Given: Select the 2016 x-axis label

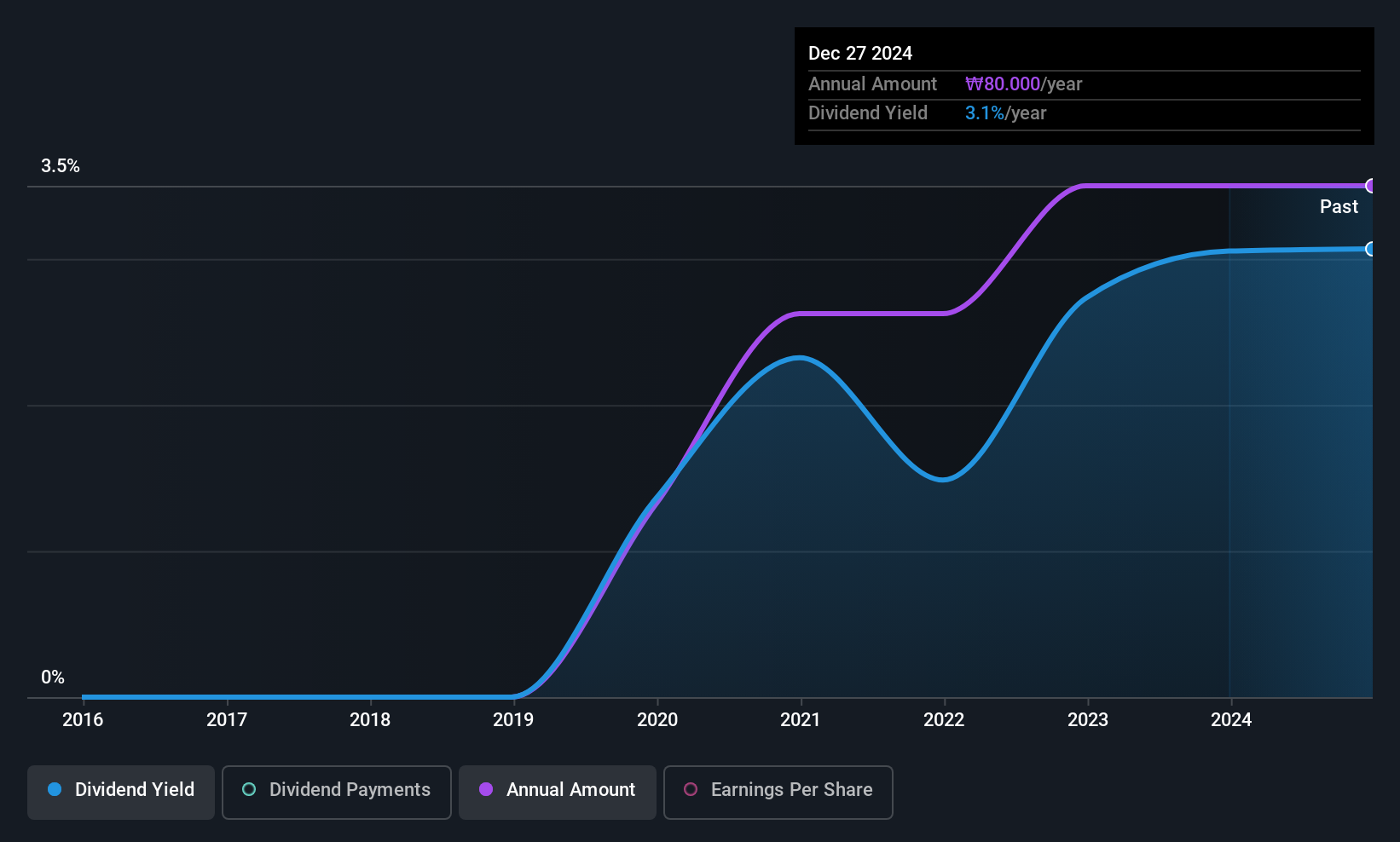Looking at the screenshot, I should (x=83, y=719).
